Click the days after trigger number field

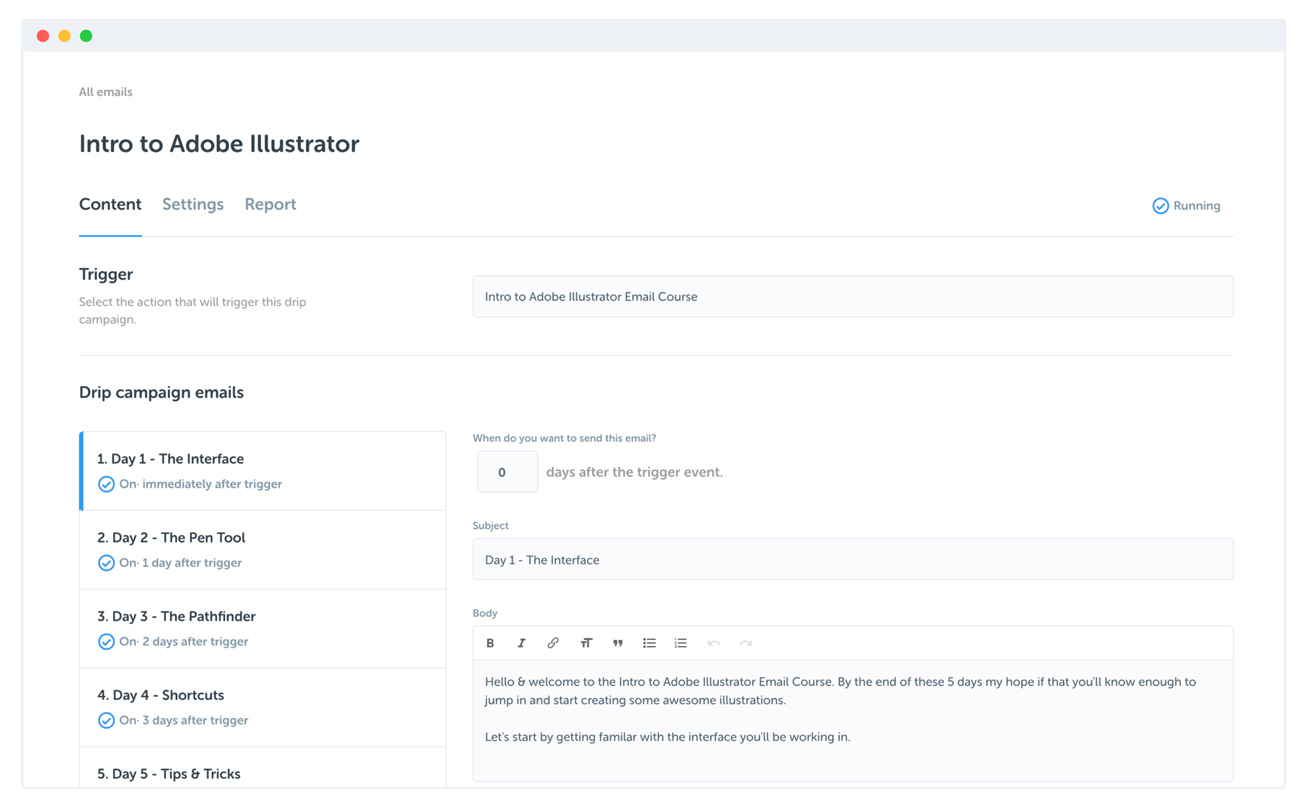coord(507,472)
